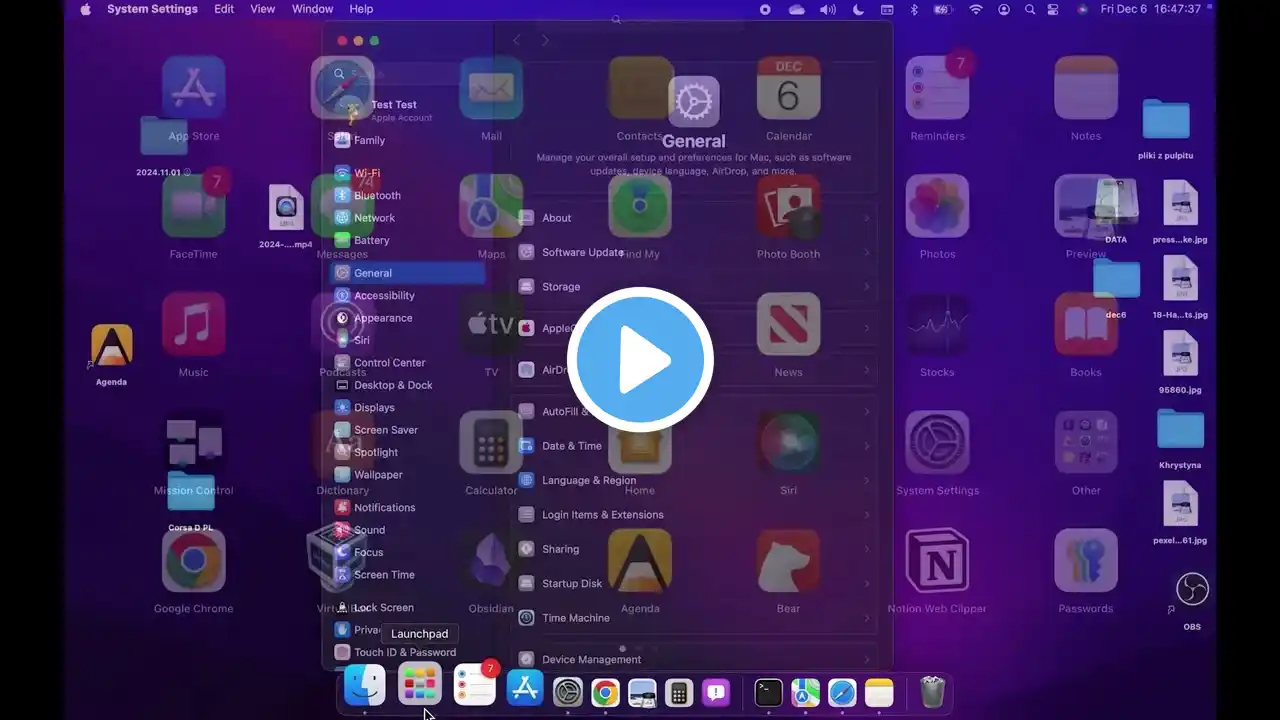Screen dimensions: 1280x720
Task: Open Startup Disk settings
Action: point(694,583)
